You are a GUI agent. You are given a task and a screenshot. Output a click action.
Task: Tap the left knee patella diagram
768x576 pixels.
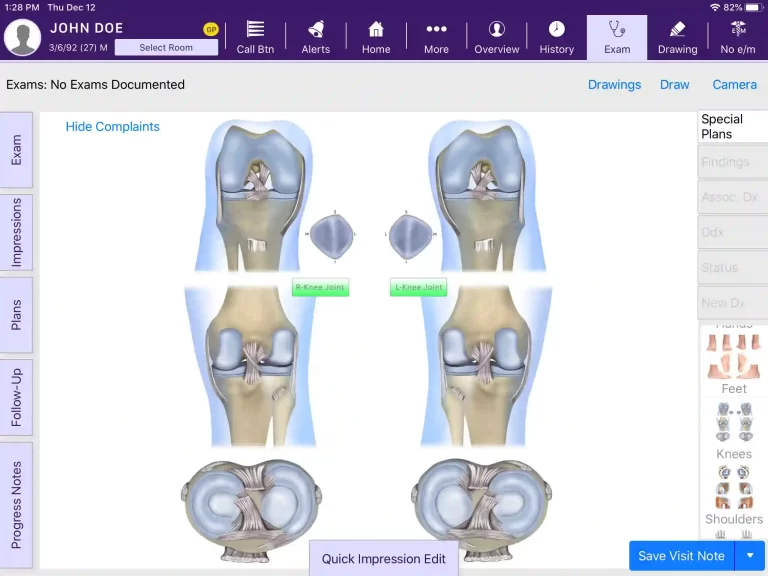(x=410, y=237)
